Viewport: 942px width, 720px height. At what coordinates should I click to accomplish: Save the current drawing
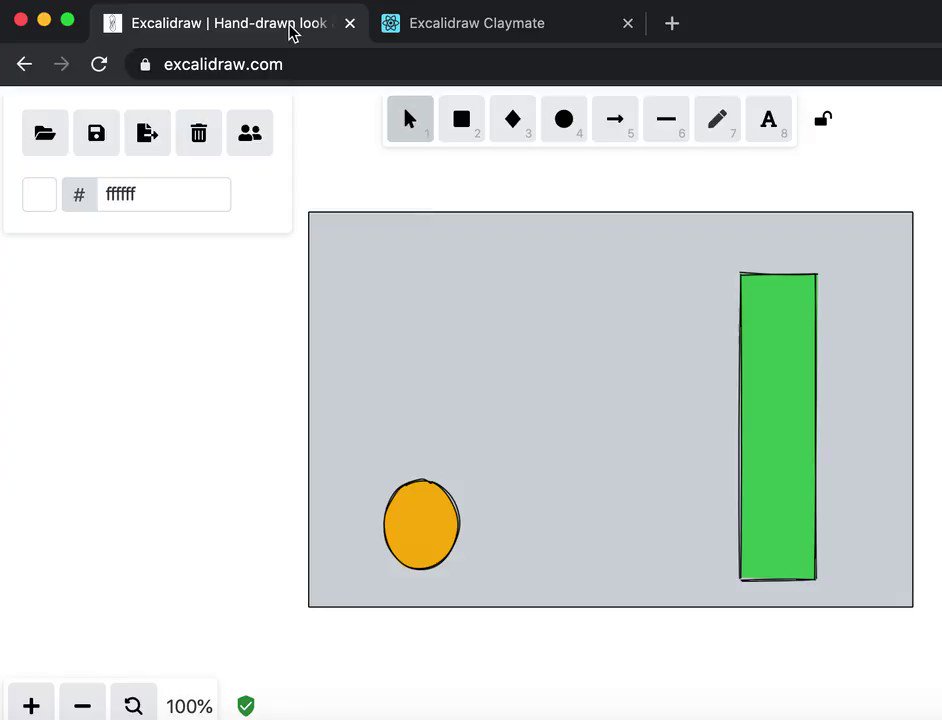[96, 132]
